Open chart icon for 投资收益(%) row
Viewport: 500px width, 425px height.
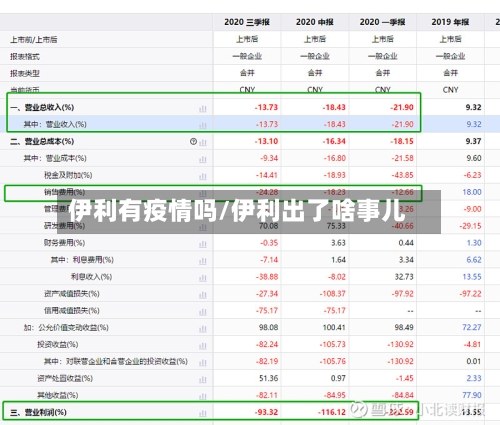tap(203, 346)
